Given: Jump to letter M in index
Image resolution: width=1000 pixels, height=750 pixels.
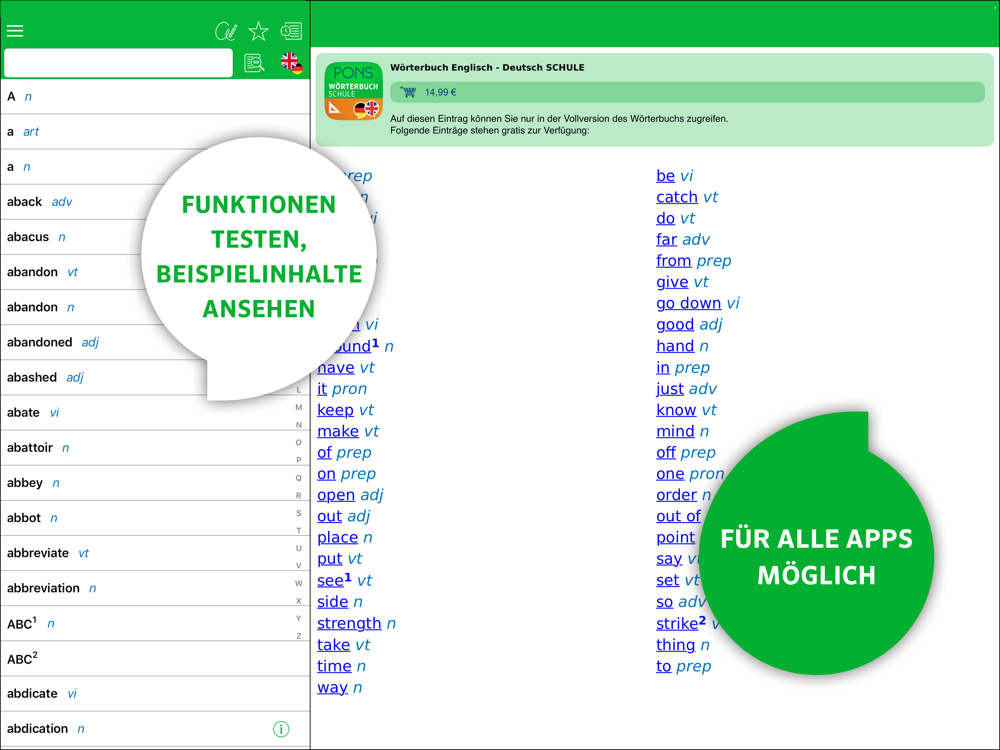Looking at the screenshot, I should 298,407.
